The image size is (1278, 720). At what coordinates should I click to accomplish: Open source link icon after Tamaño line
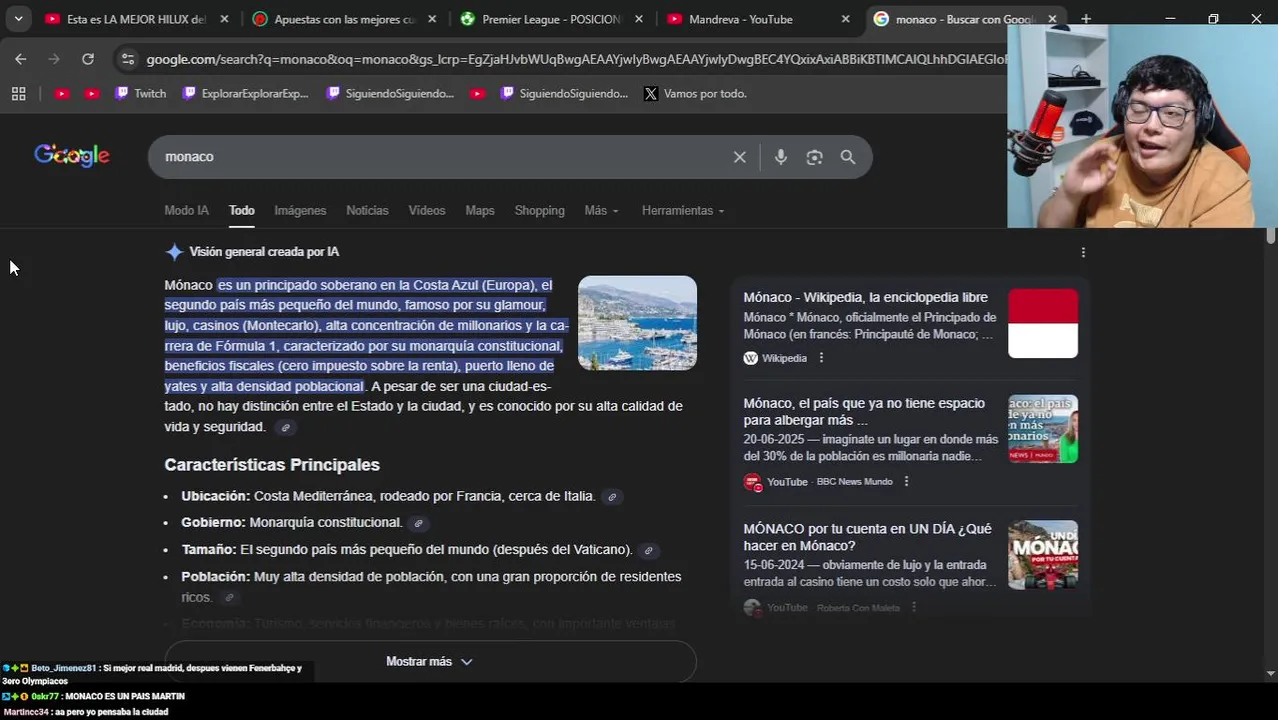[x=648, y=550]
